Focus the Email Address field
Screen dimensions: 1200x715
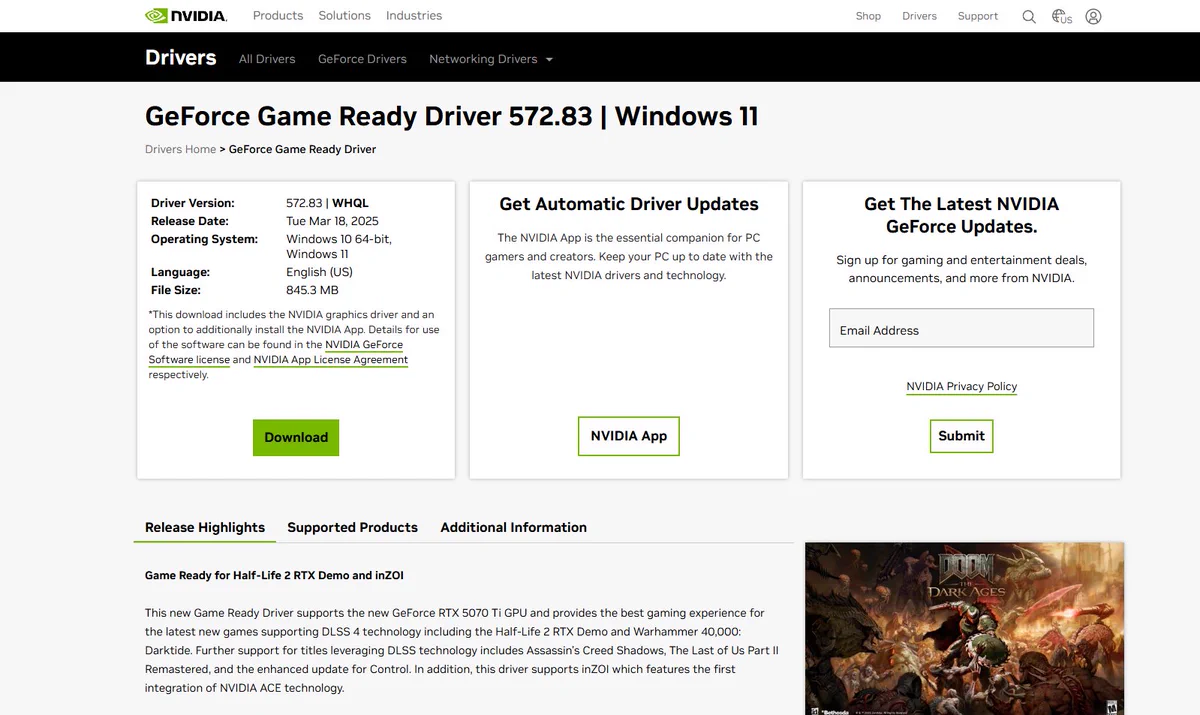pyautogui.click(x=961, y=328)
